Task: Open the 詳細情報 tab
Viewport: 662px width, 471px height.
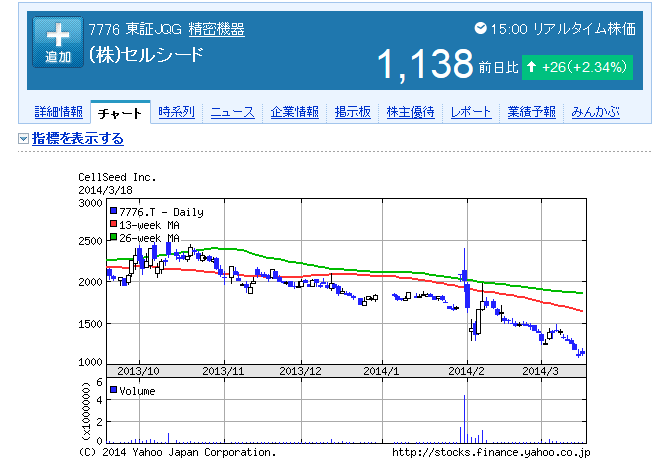Action: tap(59, 112)
